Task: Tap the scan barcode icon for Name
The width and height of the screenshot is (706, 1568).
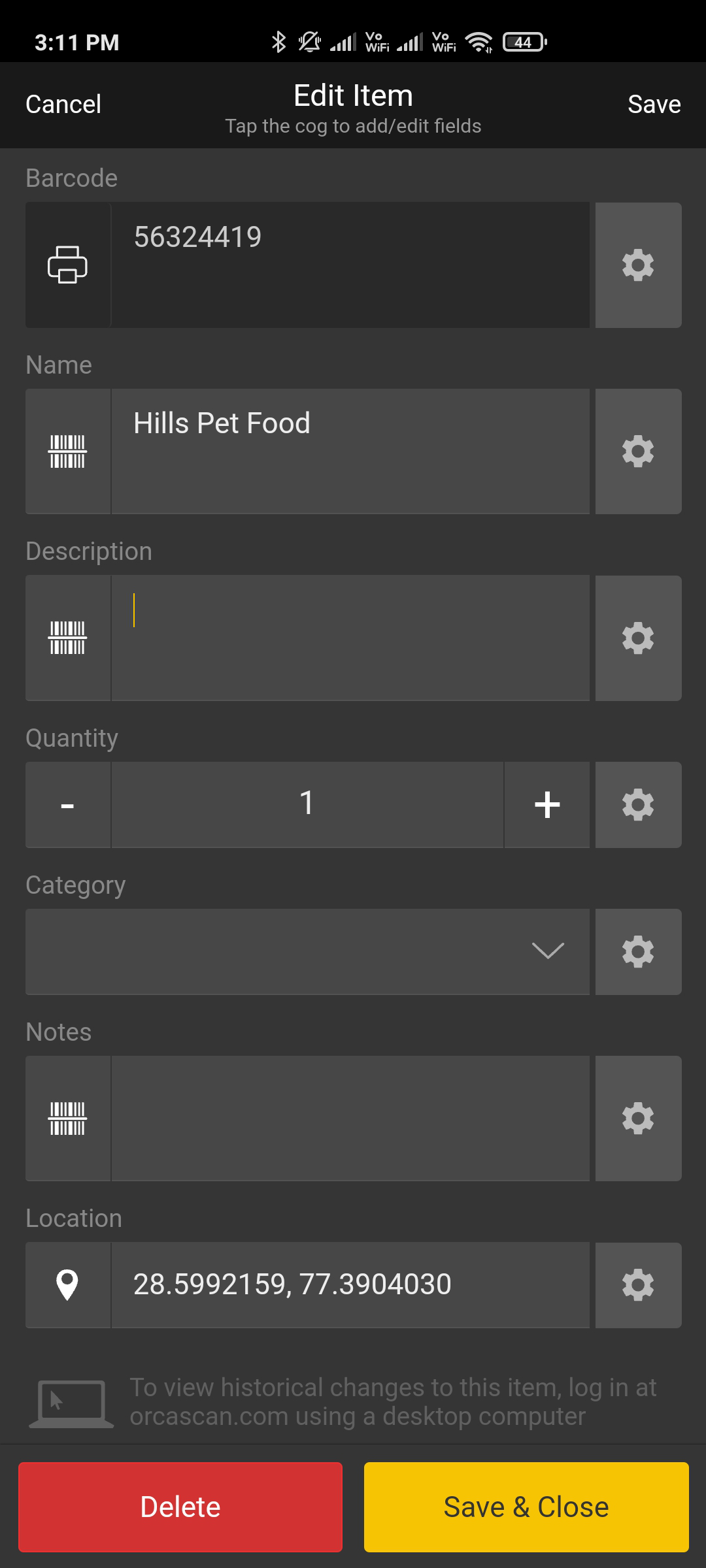Action: point(67,451)
